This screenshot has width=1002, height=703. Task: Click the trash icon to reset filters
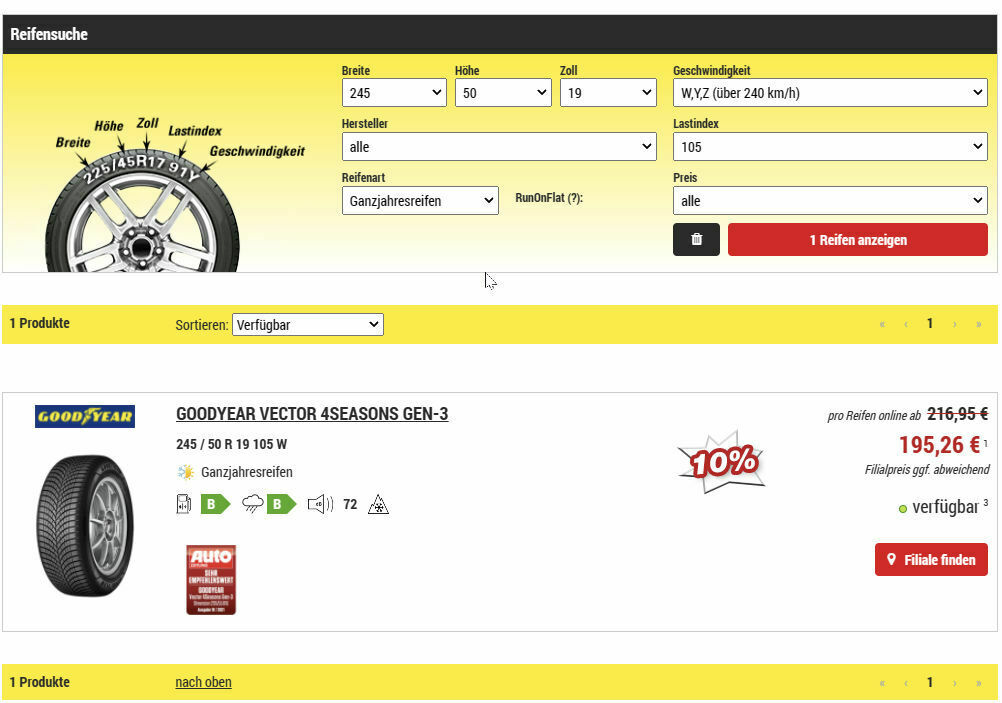[696, 240]
